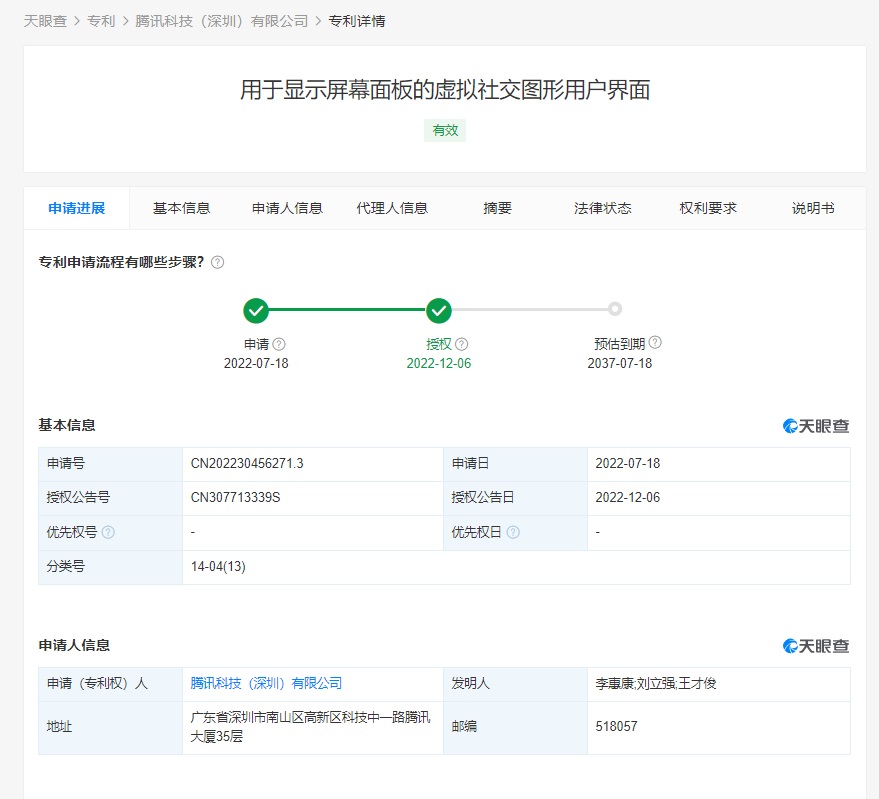Click green checkmark on the 申请 step
Image resolution: width=879 pixels, height=799 pixels.
(256, 310)
